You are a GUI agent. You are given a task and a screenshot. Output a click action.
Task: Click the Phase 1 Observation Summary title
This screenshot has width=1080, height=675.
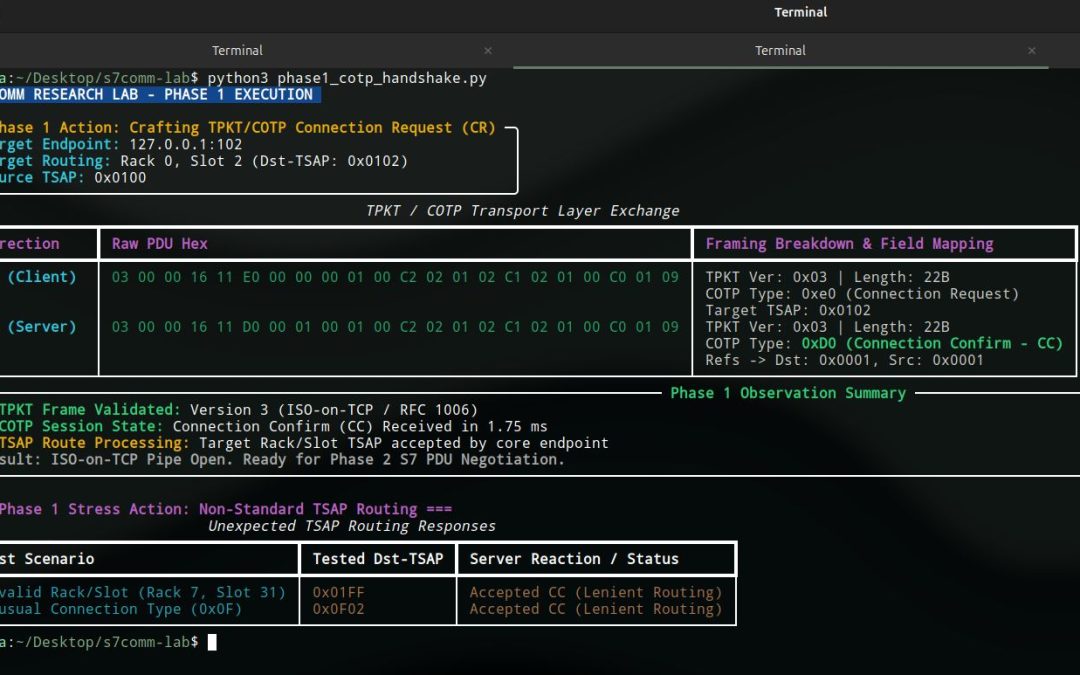788,393
